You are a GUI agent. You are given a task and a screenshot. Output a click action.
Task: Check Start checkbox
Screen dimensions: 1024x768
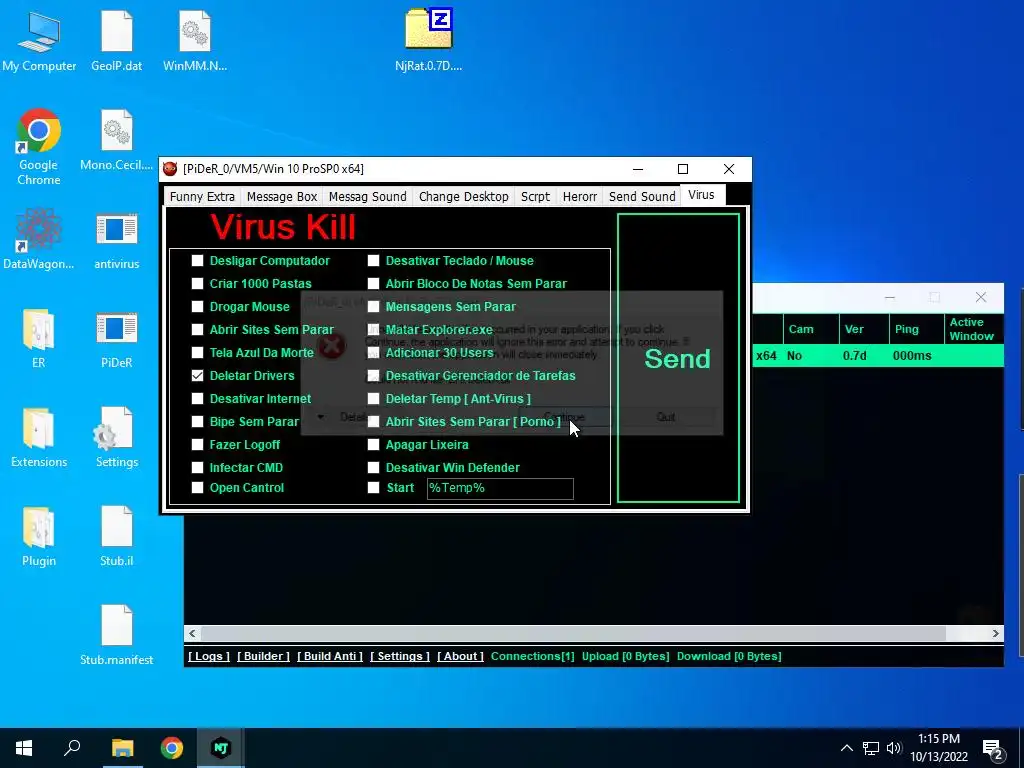pos(374,487)
